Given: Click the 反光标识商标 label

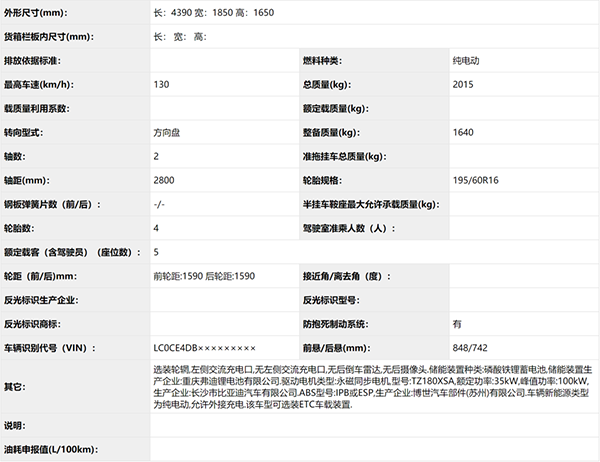Looking at the screenshot, I should pyautogui.click(x=32, y=324).
